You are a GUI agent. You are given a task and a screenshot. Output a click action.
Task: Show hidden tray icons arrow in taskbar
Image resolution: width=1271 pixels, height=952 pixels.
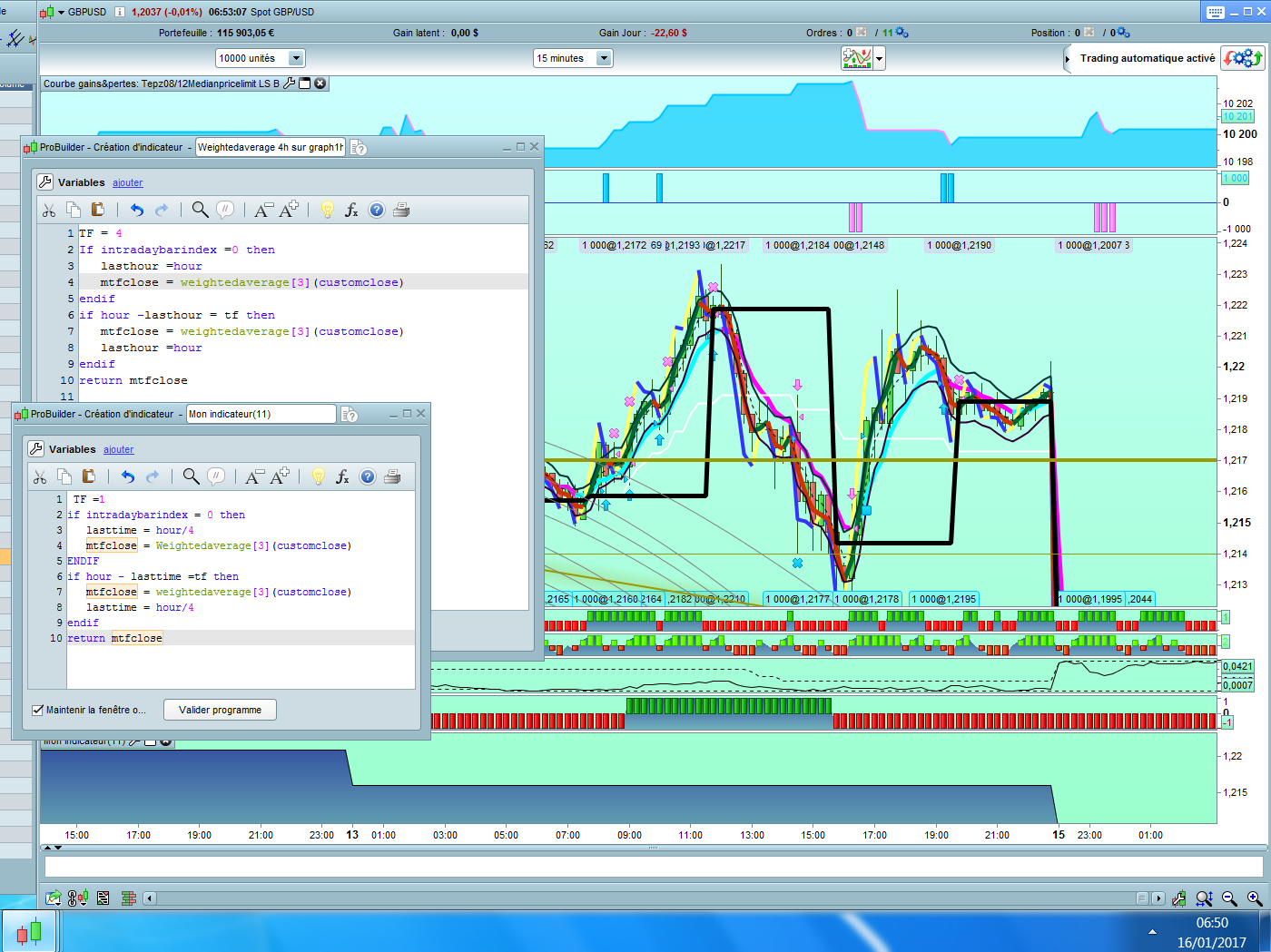pyautogui.click(x=1152, y=932)
